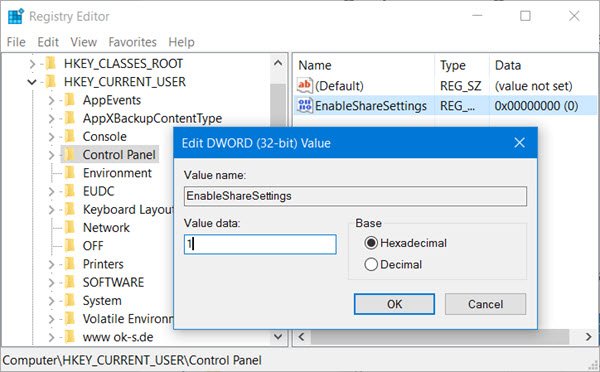Open the Help menu

tap(181, 42)
